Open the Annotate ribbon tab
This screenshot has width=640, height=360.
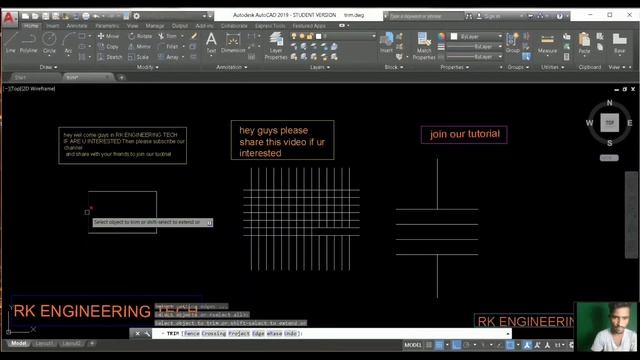[x=77, y=26]
